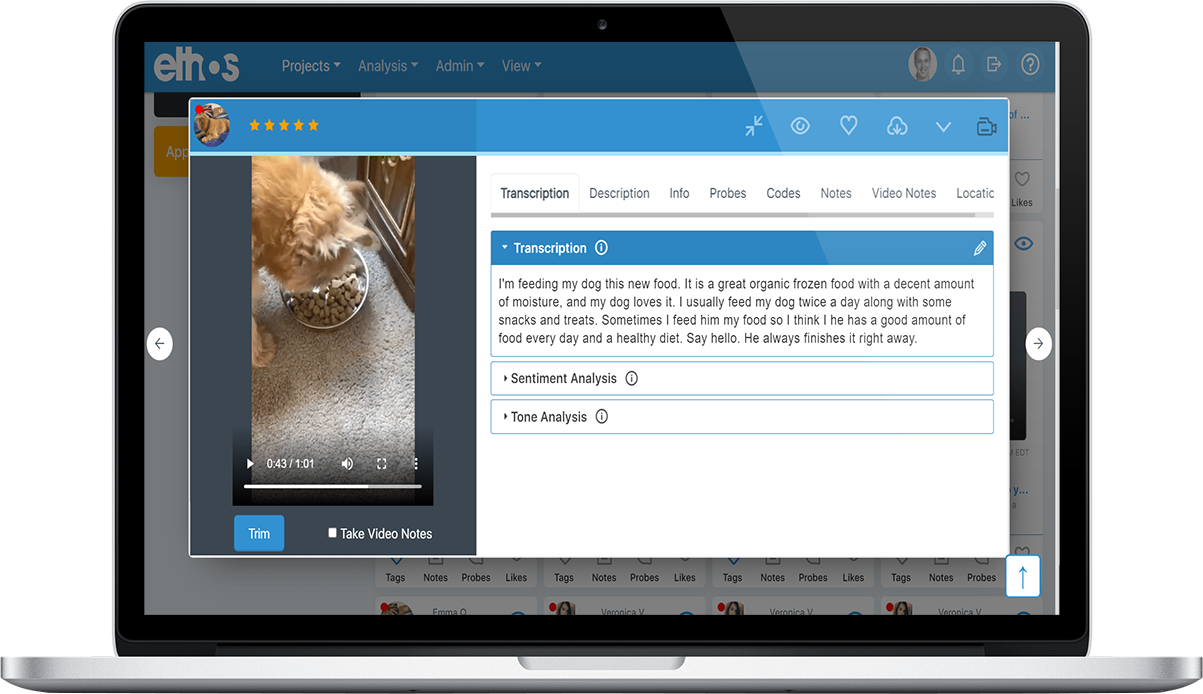The width and height of the screenshot is (1203, 694).
Task: Collapse the media viewer with the shrink icon
Action: [753, 126]
